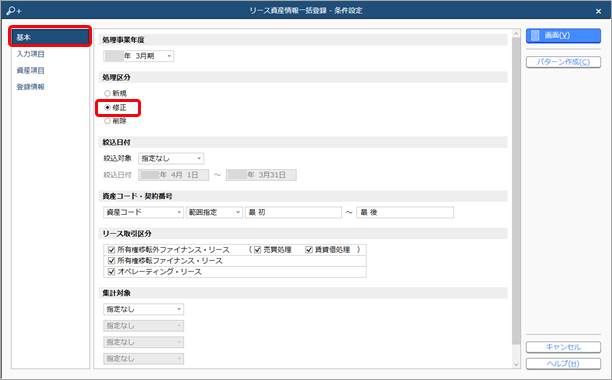Click the vertical scrollbar thumb
Viewport: 612px width, 380px height.
[x=516, y=191]
